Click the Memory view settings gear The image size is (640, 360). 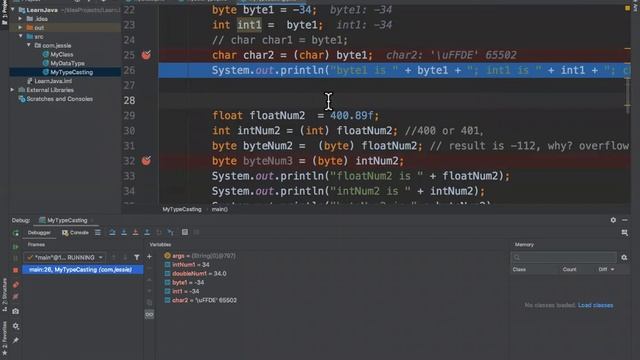[x=624, y=257]
